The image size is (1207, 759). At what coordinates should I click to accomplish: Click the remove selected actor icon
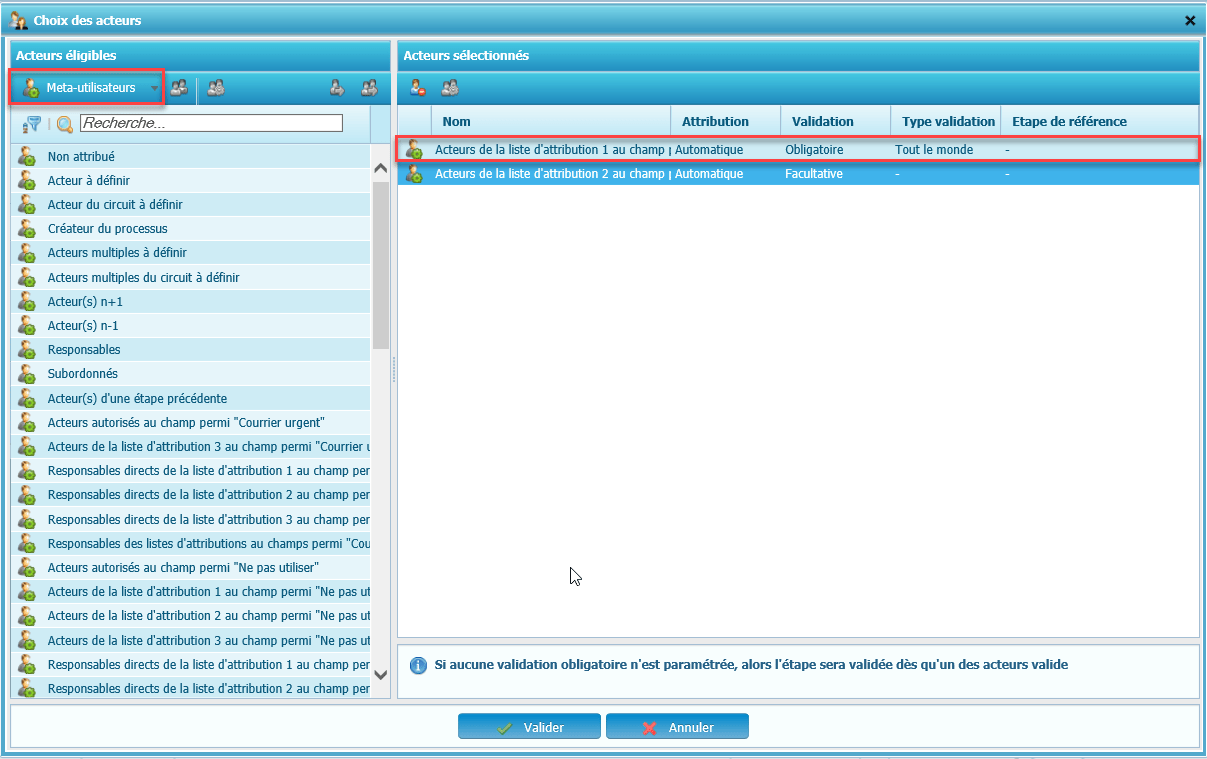418,88
